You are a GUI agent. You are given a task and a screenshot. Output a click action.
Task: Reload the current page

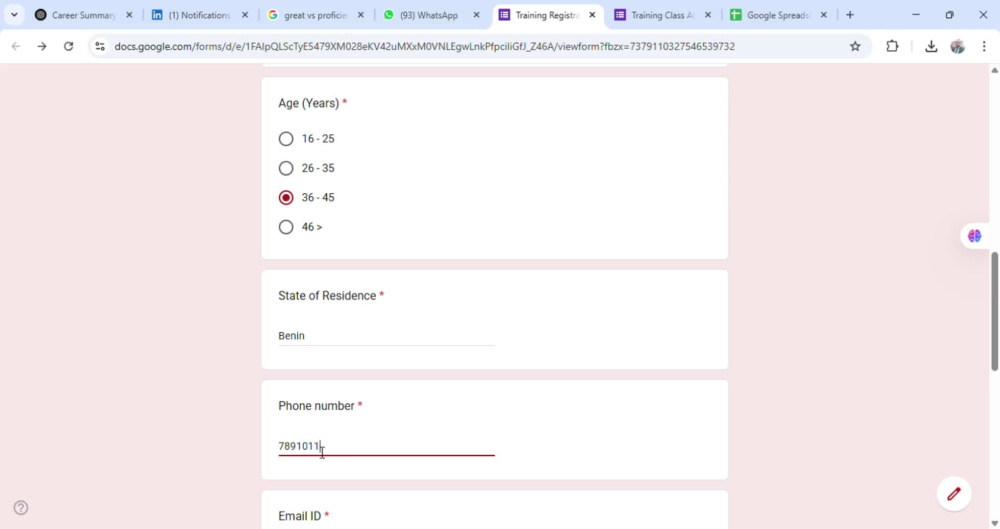68,46
